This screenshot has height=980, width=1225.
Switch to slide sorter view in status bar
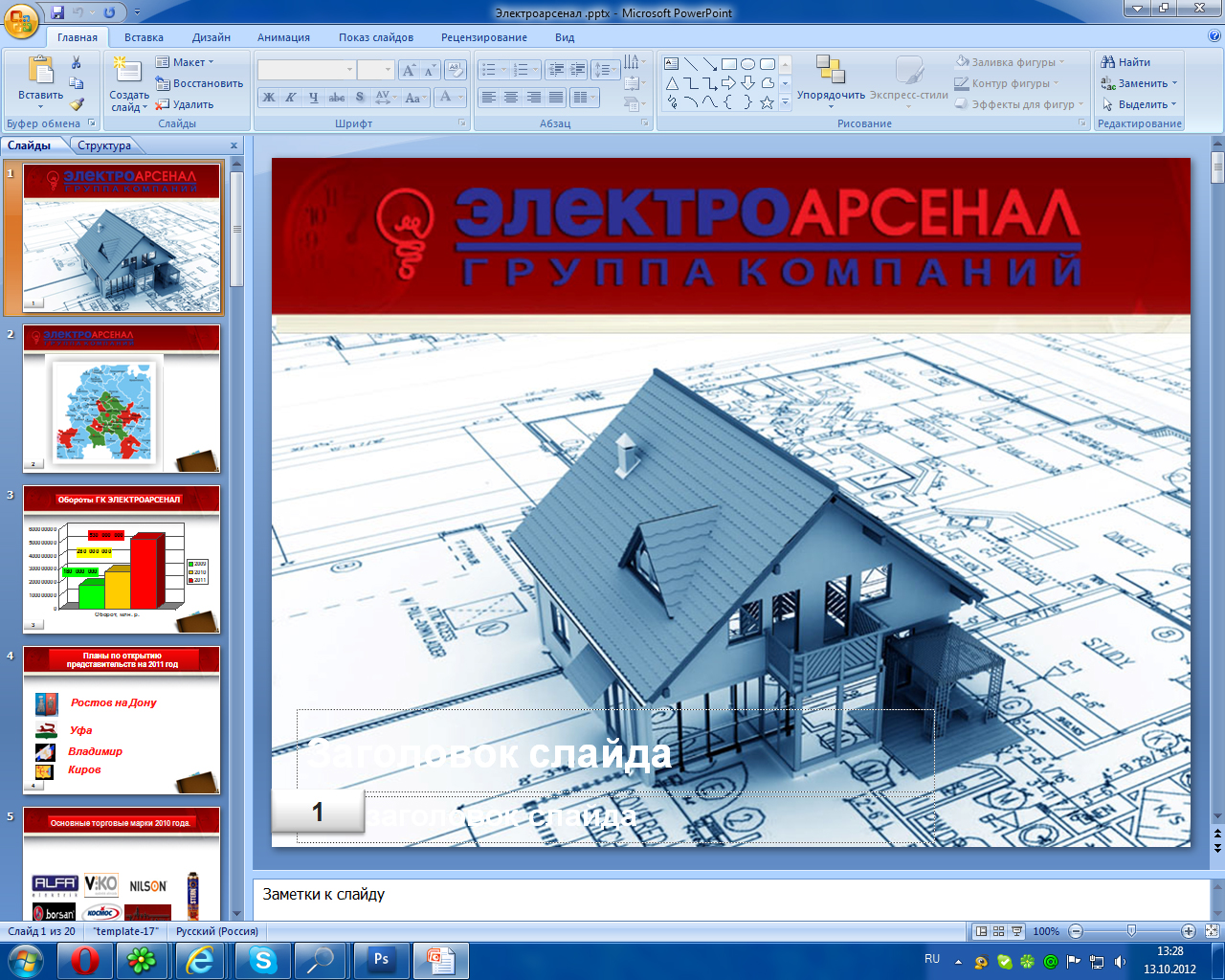(x=998, y=931)
